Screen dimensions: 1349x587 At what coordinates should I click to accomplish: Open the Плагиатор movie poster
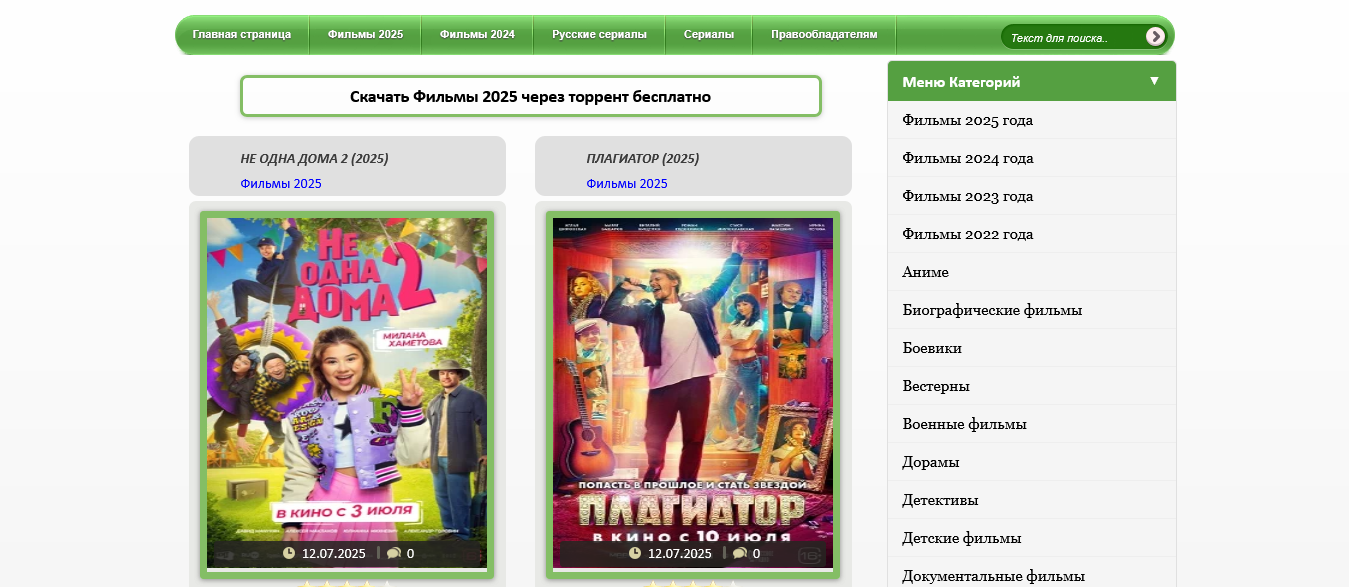[693, 394]
